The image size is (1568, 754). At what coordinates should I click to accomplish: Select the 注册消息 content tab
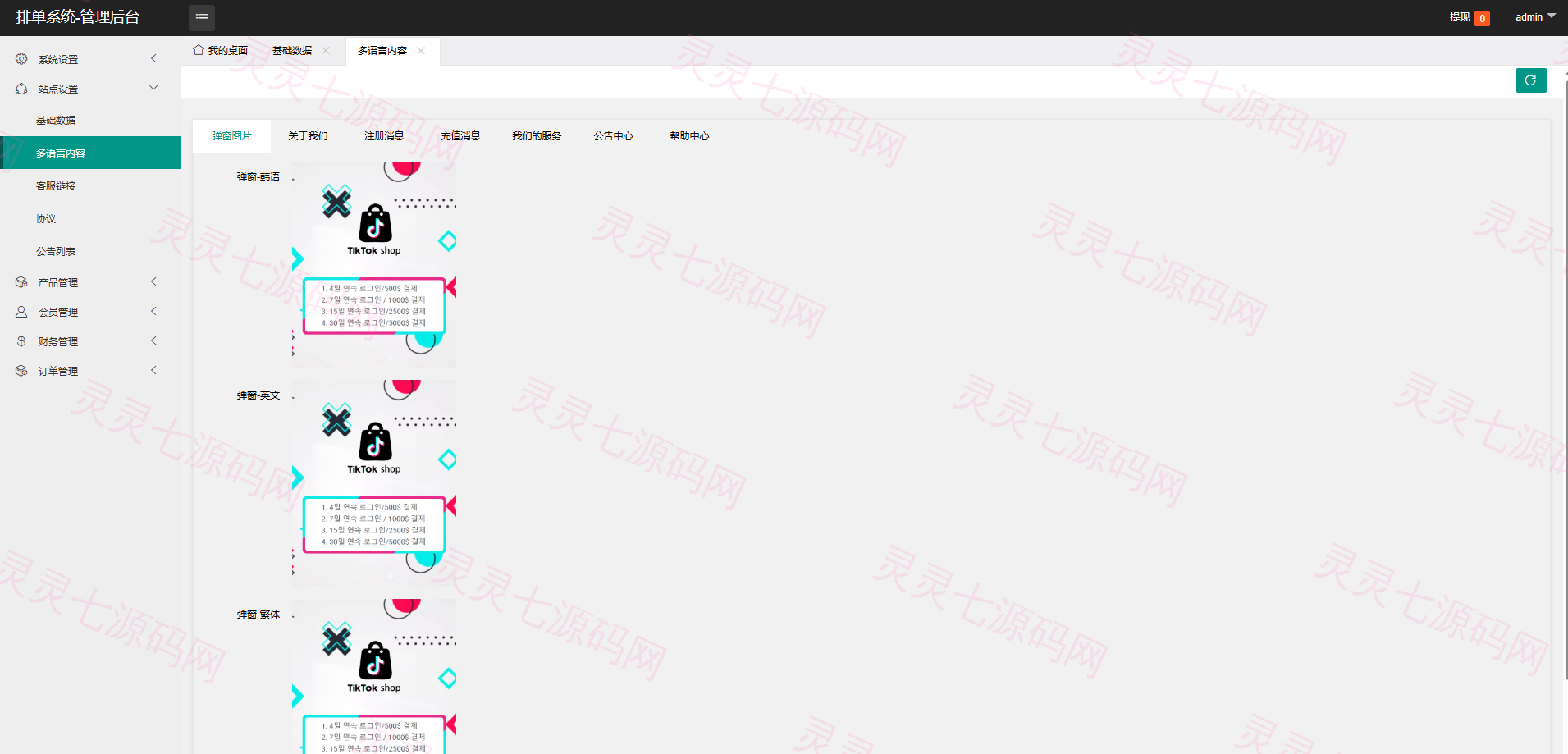tap(384, 136)
